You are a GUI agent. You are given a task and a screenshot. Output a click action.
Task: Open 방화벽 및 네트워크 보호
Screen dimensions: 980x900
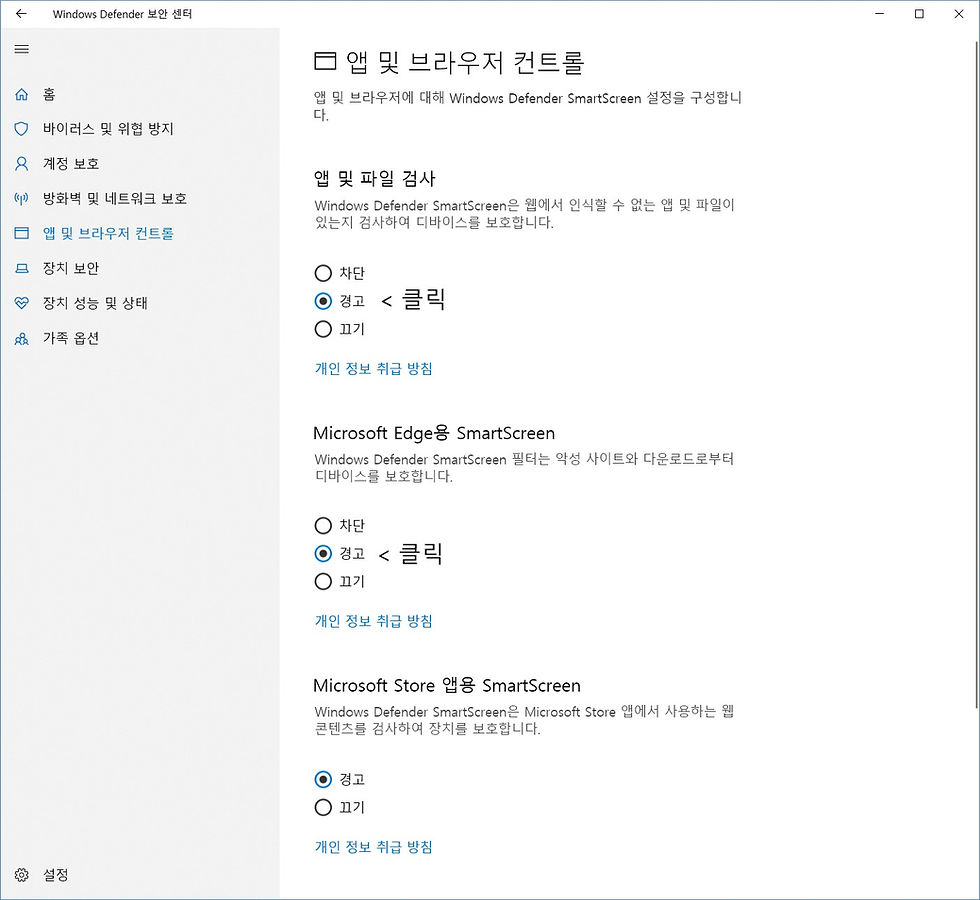coord(115,199)
